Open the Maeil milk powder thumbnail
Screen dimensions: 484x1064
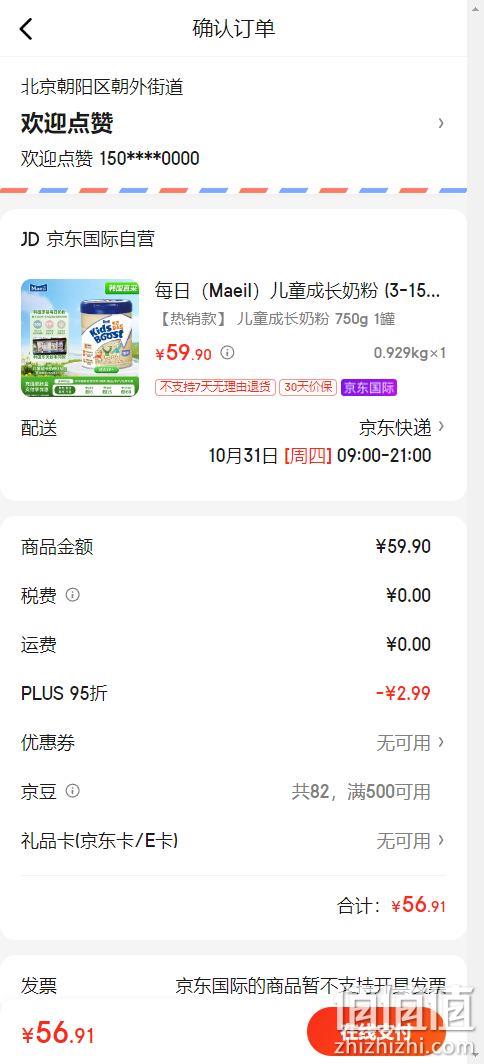80,338
